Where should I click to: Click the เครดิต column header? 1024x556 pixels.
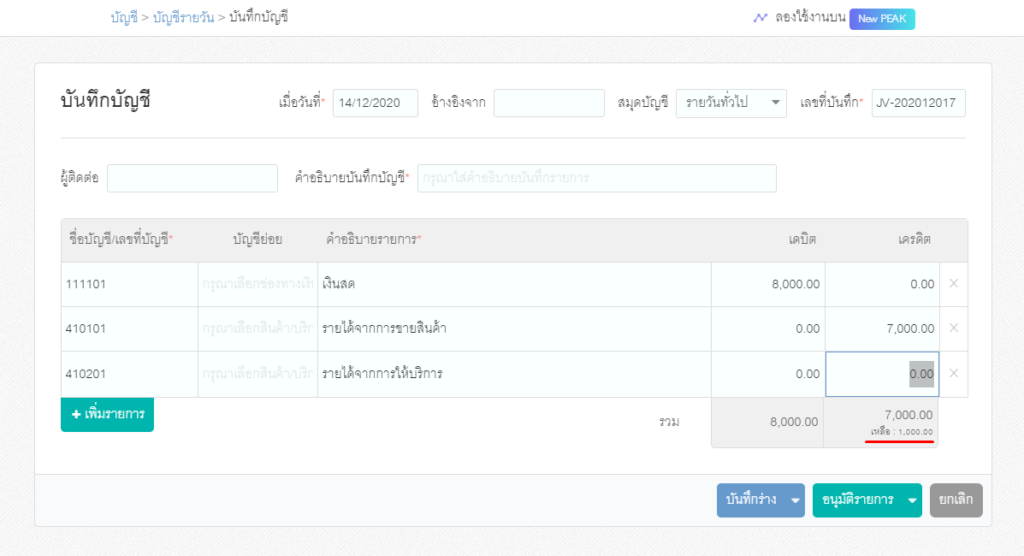(914, 239)
